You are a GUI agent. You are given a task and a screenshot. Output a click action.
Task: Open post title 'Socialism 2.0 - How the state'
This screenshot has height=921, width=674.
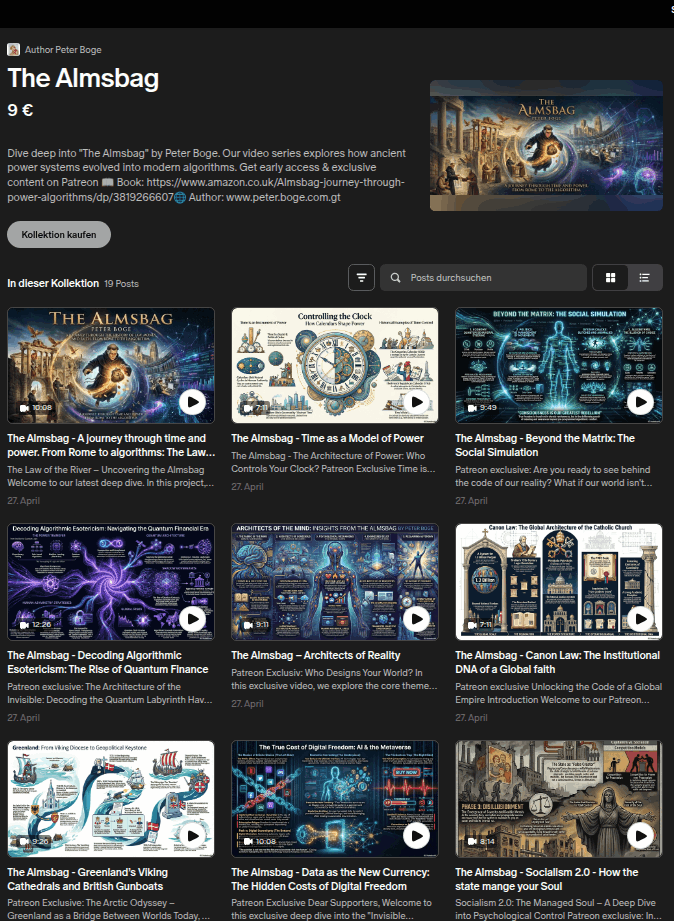coord(546,879)
